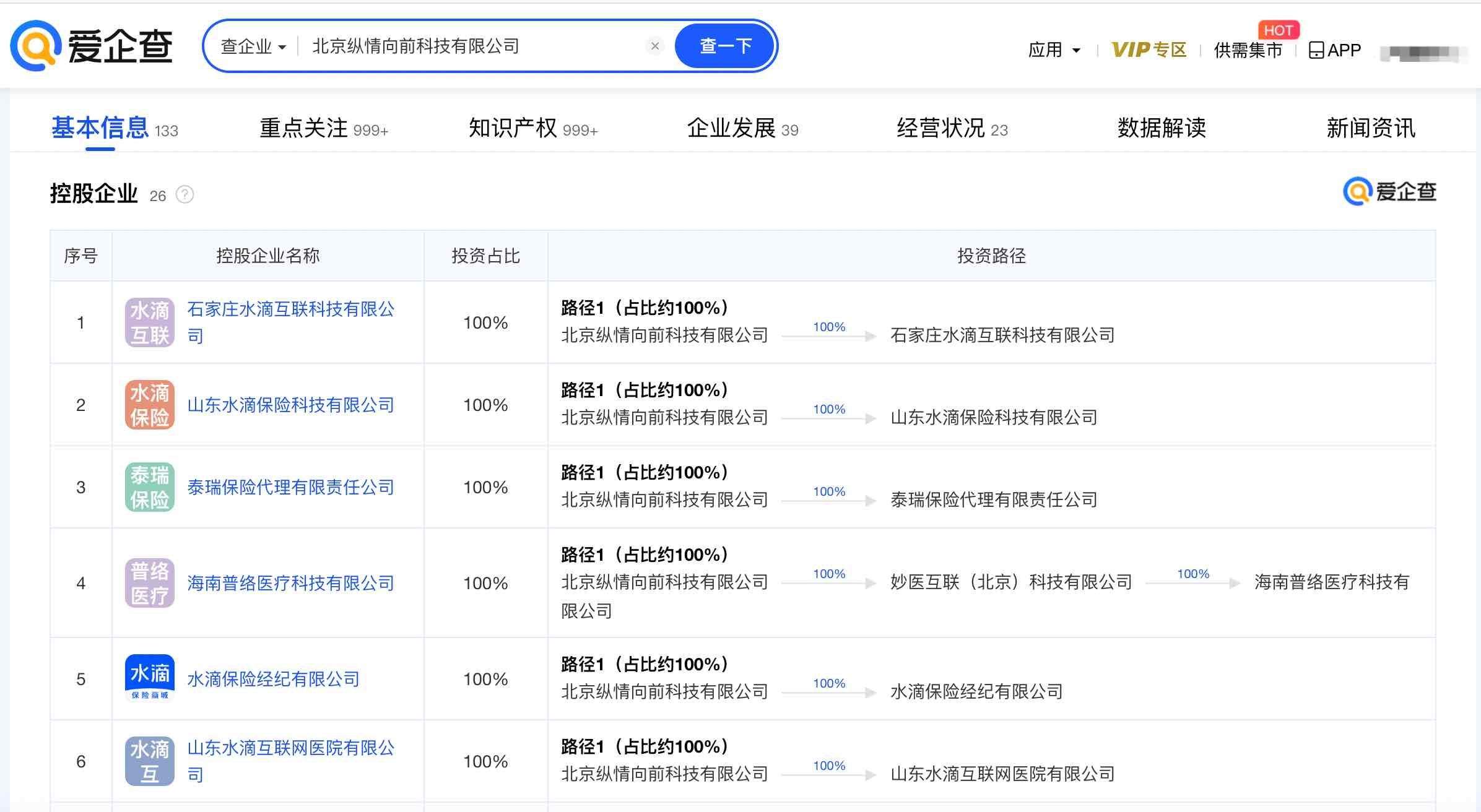Image resolution: width=1481 pixels, height=812 pixels.
Task: Click the 水滴互联 logo in row 1
Action: coord(150,322)
